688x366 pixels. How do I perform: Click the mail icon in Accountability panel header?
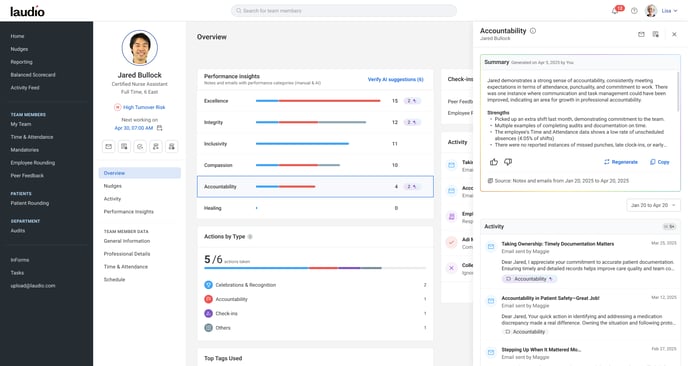[x=641, y=34]
